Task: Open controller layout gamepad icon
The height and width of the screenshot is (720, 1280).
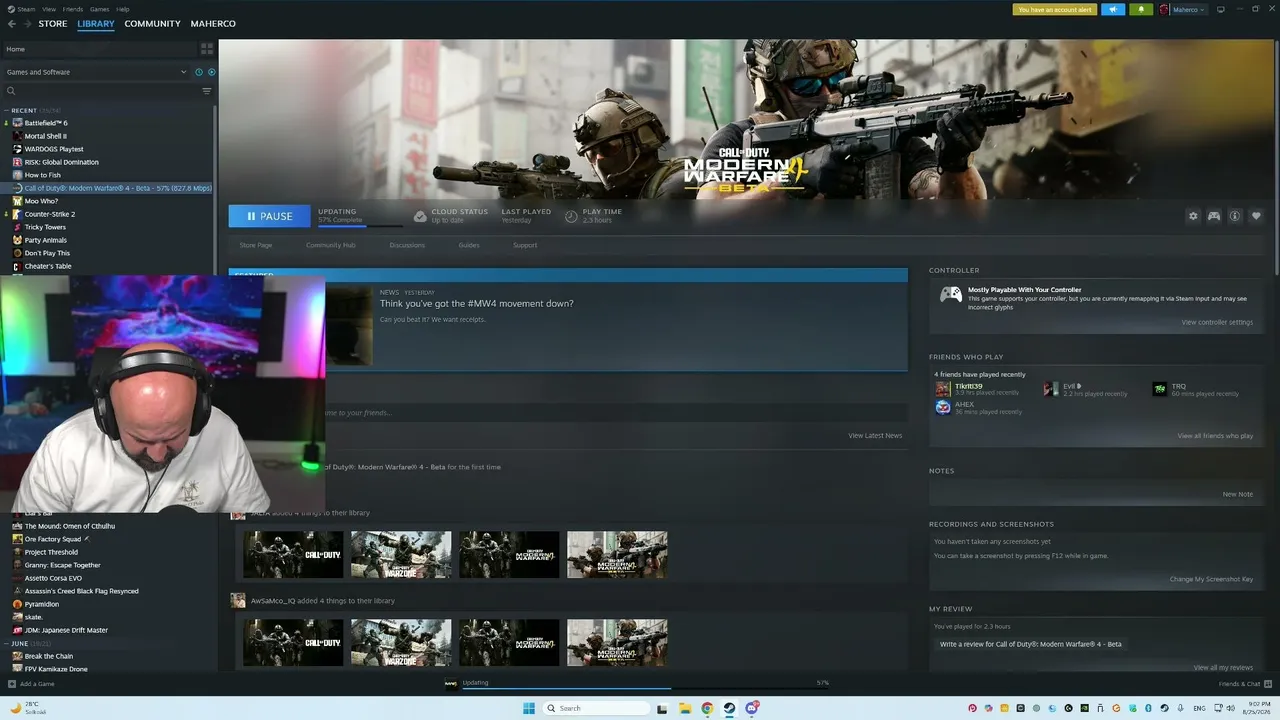Action: coord(1214,216)
